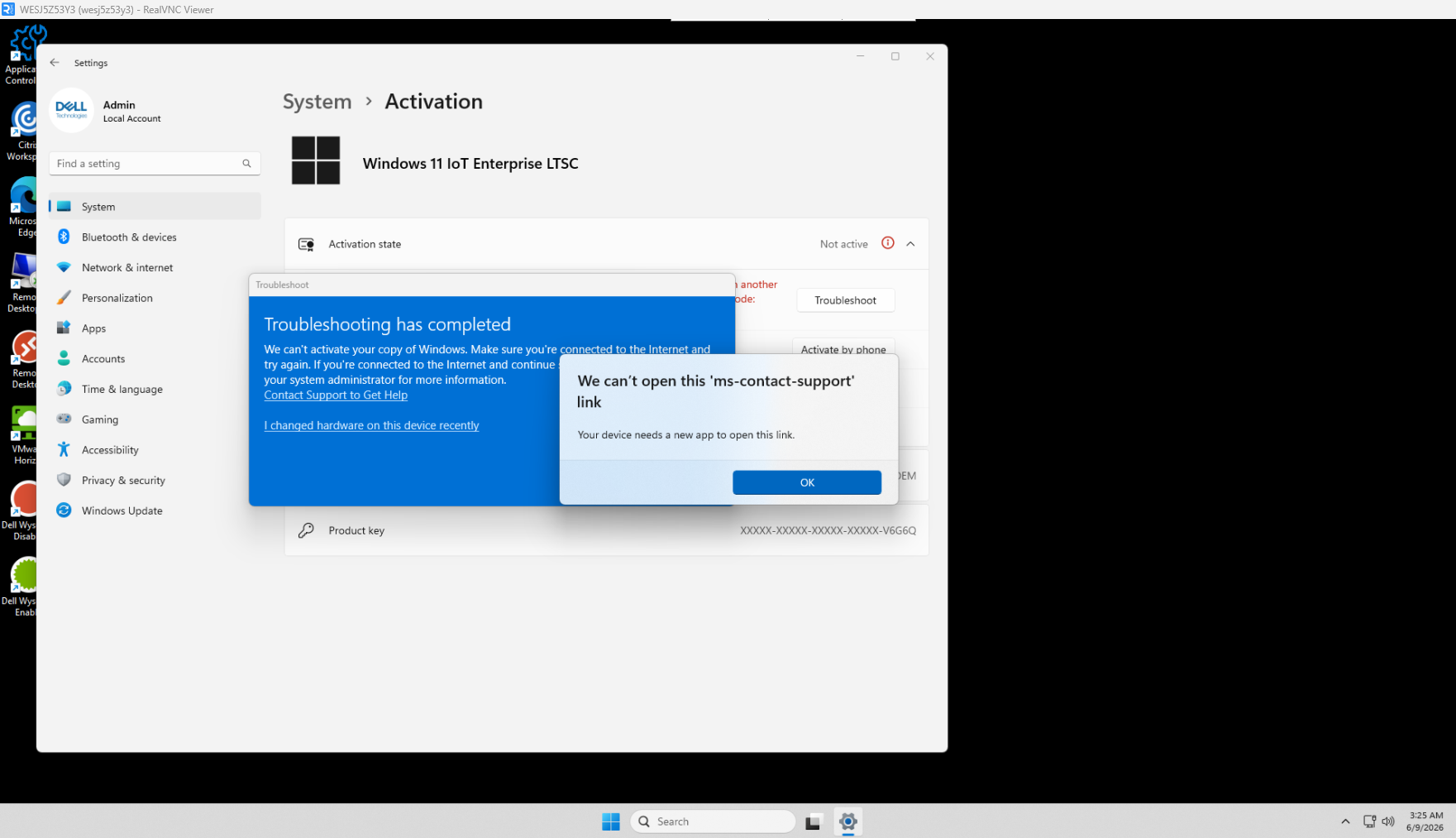1456x838 pixels.
Task: Click the Accessibility figure icon
Action: point(64,450)
